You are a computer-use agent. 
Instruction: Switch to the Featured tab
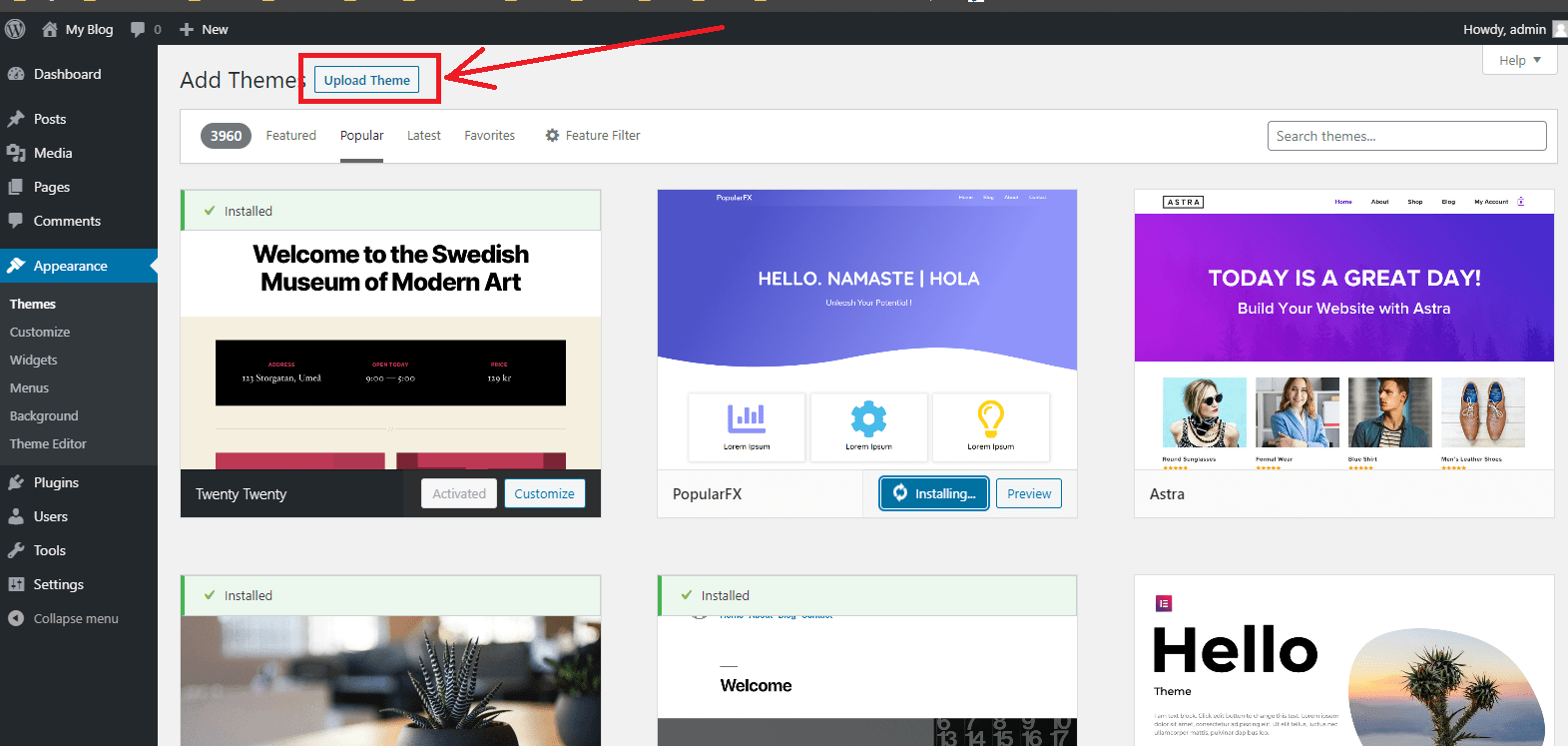click(290, 135)
